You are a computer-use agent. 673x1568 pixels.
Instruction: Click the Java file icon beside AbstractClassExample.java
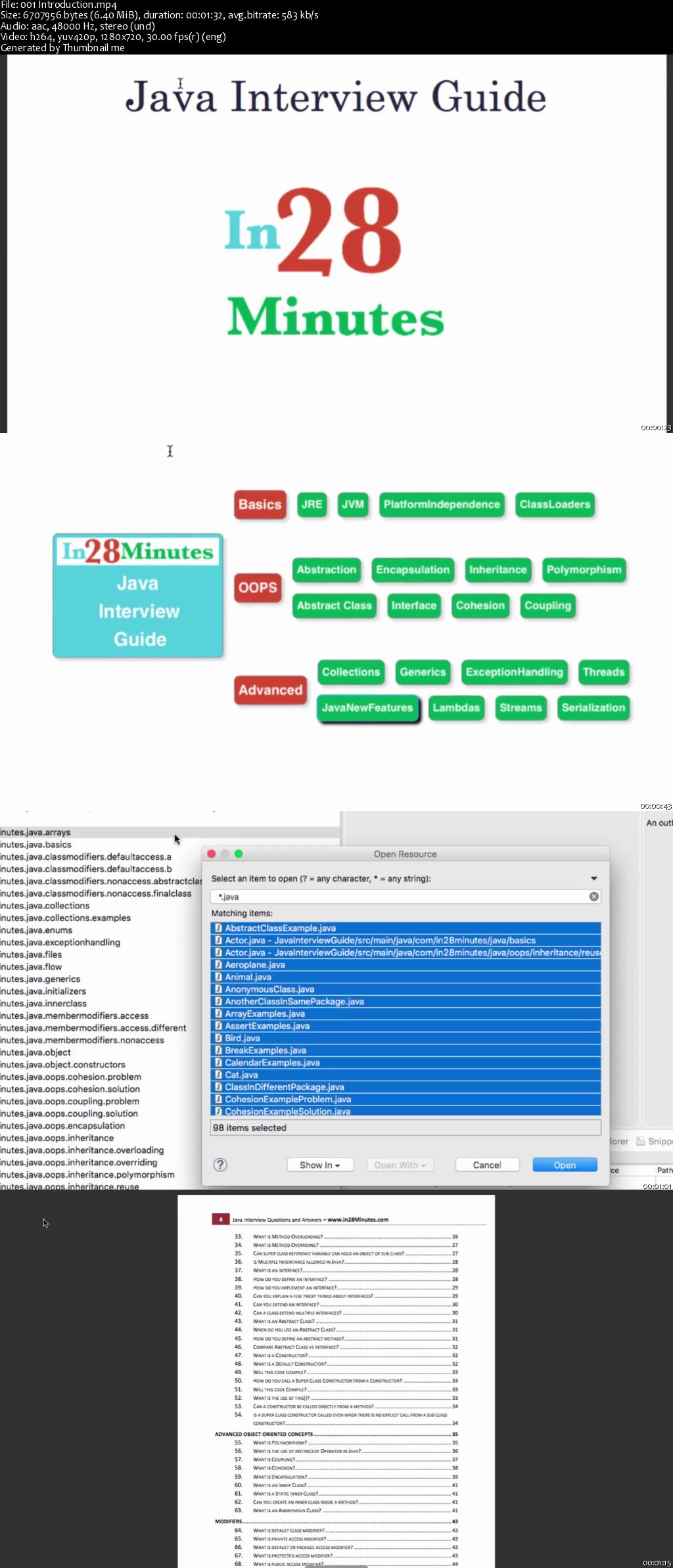[218, 928]
